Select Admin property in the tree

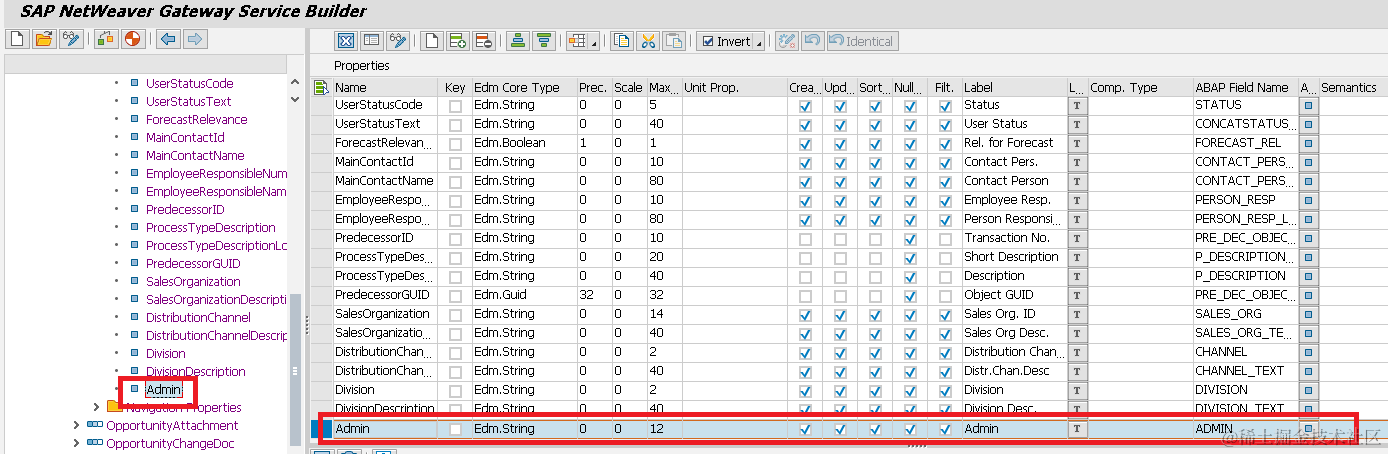(165, 389)
